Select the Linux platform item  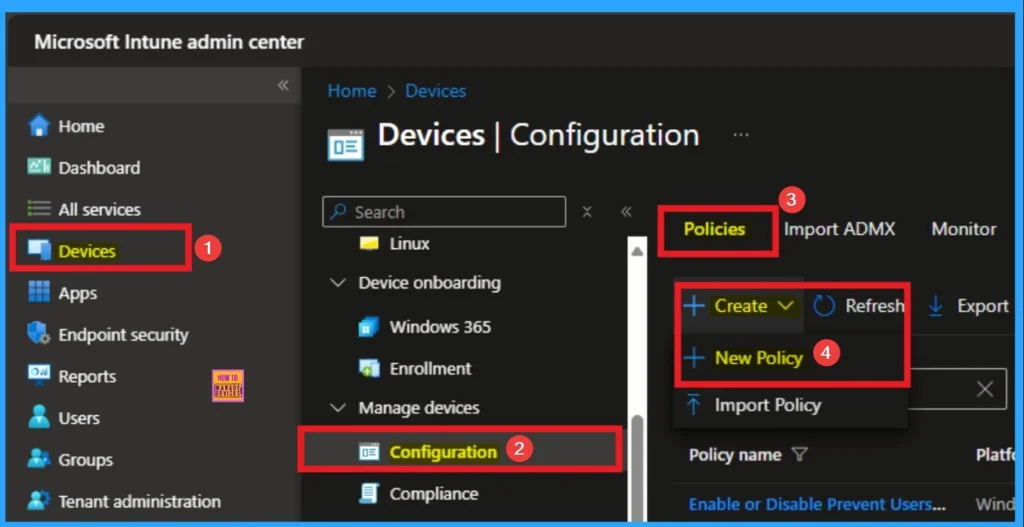click(409, 244)
